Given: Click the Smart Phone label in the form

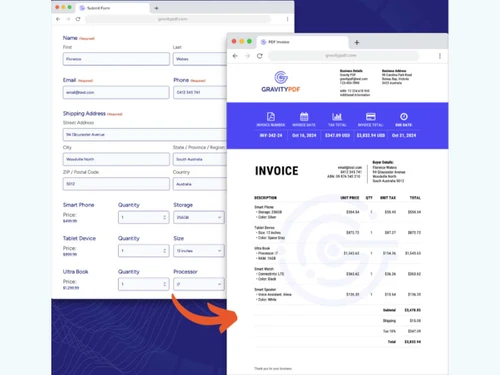Looking at the screenshot, I should (x=79, y=205).
